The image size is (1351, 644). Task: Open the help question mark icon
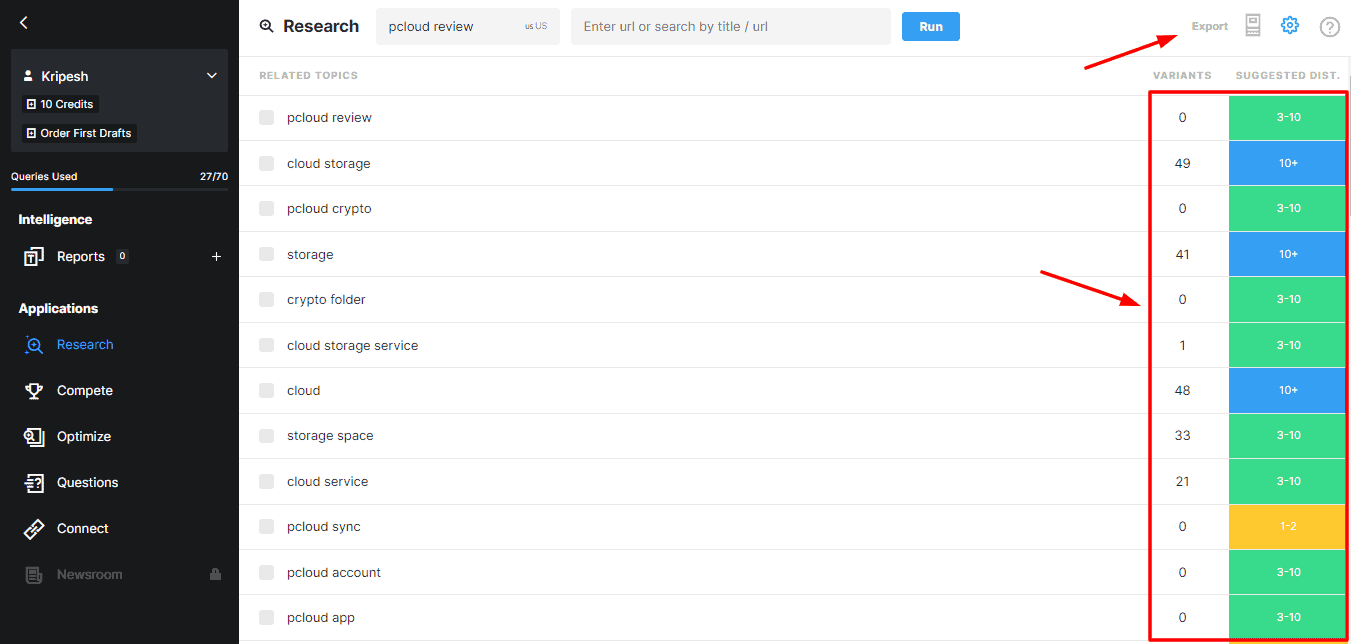click(1329, 27)
